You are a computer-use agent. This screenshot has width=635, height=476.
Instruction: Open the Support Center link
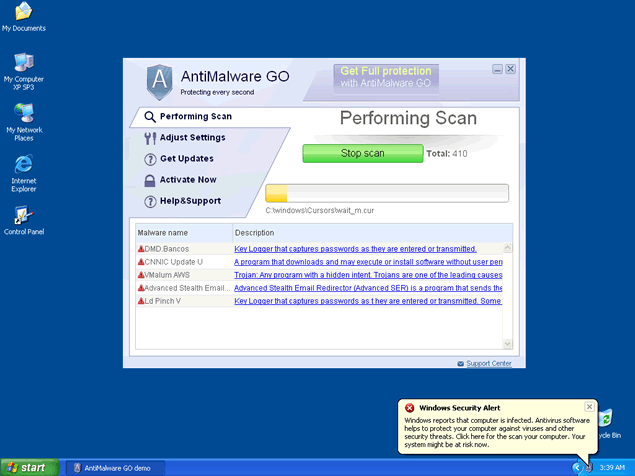point(488,363)
